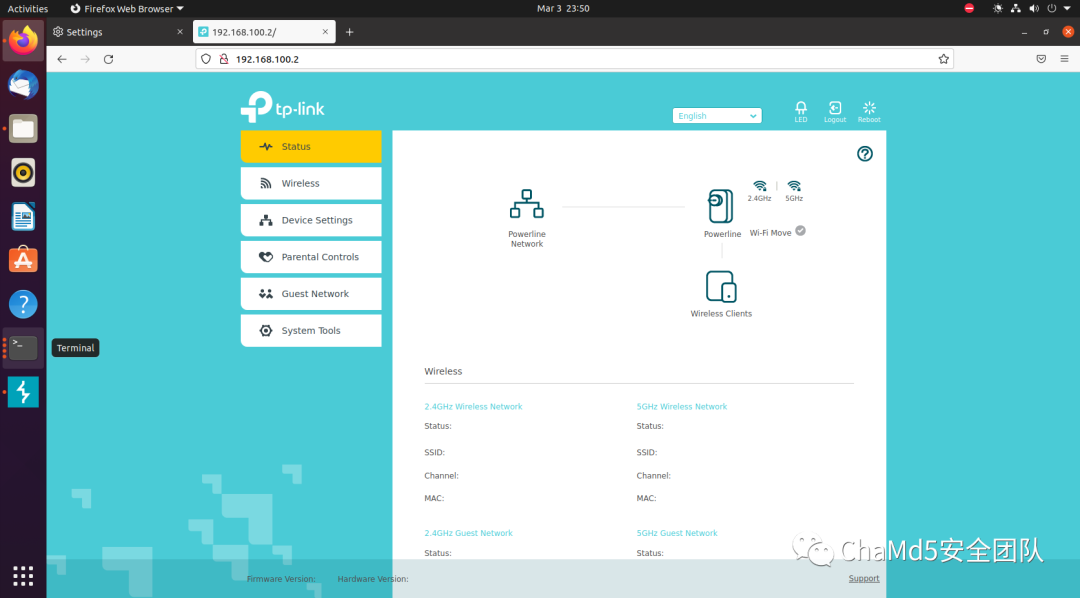
Task: Open the Firefox Web Browser app menu
Action: point(127,8)
